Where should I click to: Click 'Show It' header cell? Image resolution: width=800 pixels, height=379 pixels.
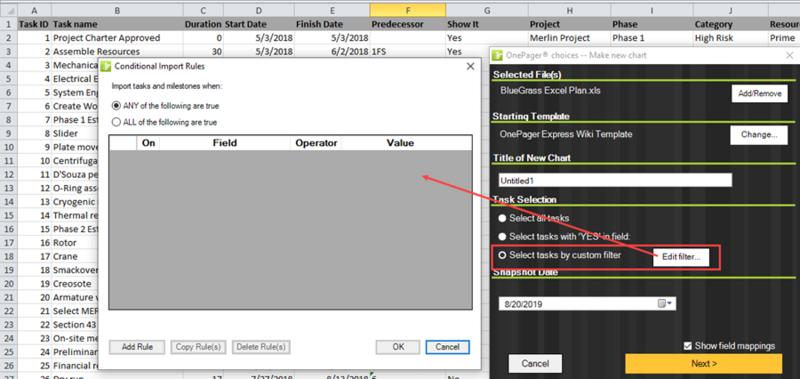click(487, 24)
